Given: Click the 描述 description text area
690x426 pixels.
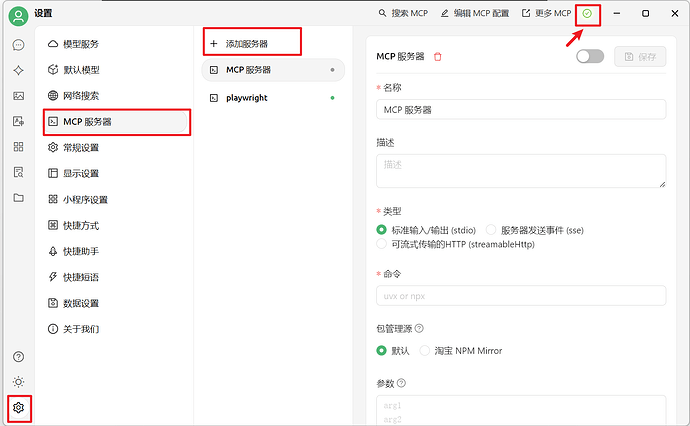Looking at the screenshot, I should point(521,171).
